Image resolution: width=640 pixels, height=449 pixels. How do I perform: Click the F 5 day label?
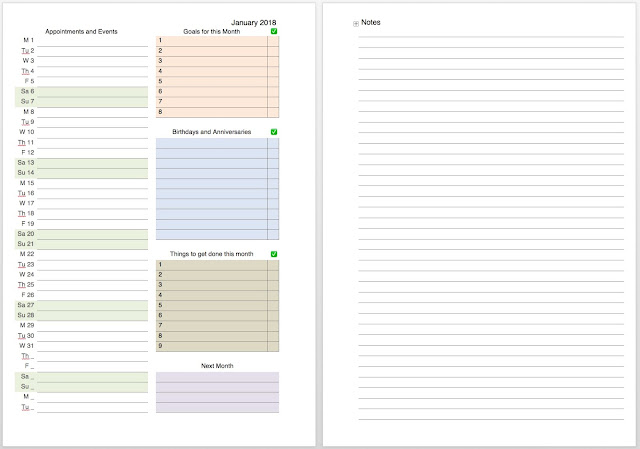tap(29, 81)
